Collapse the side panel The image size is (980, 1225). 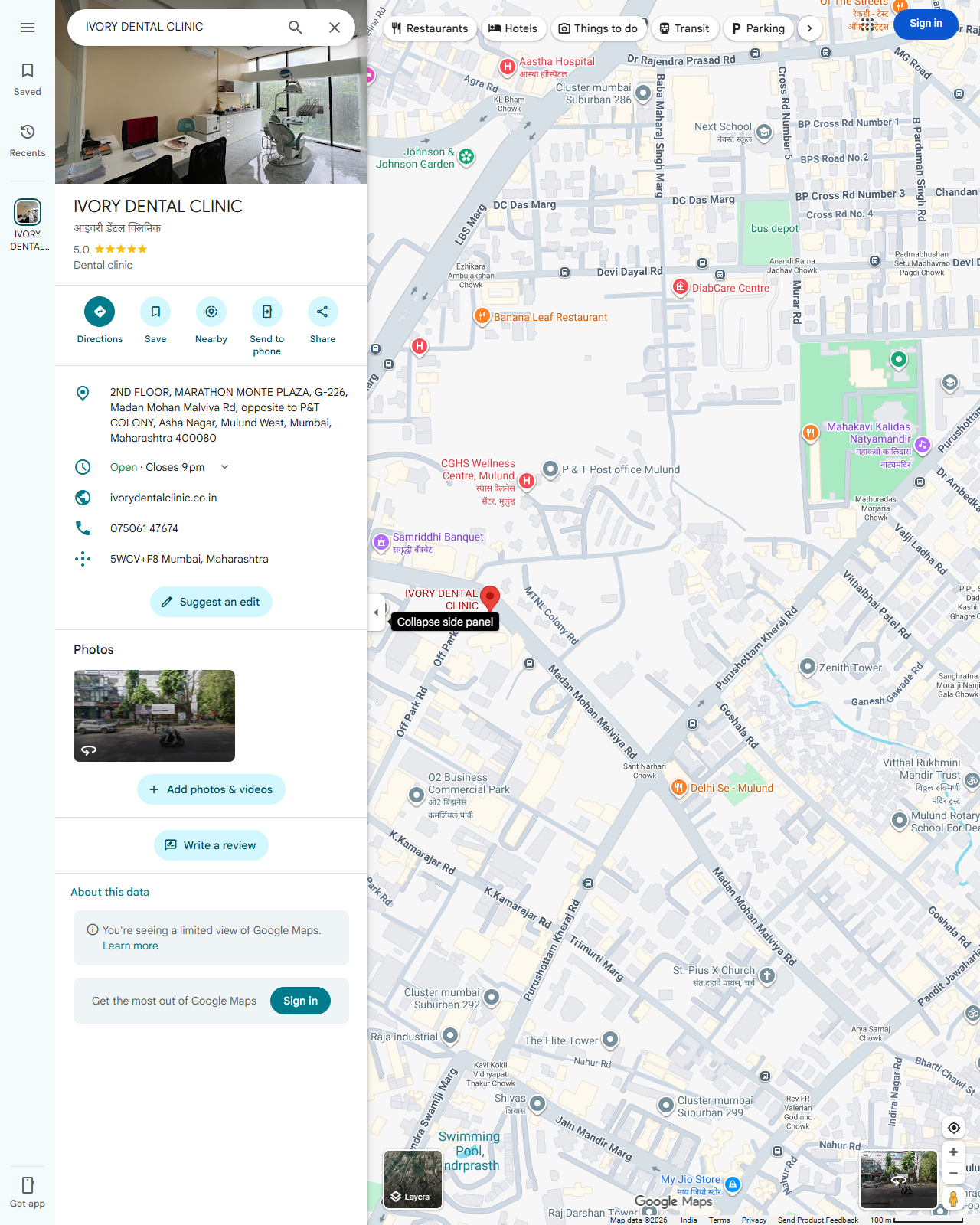[x=376, y=612]
